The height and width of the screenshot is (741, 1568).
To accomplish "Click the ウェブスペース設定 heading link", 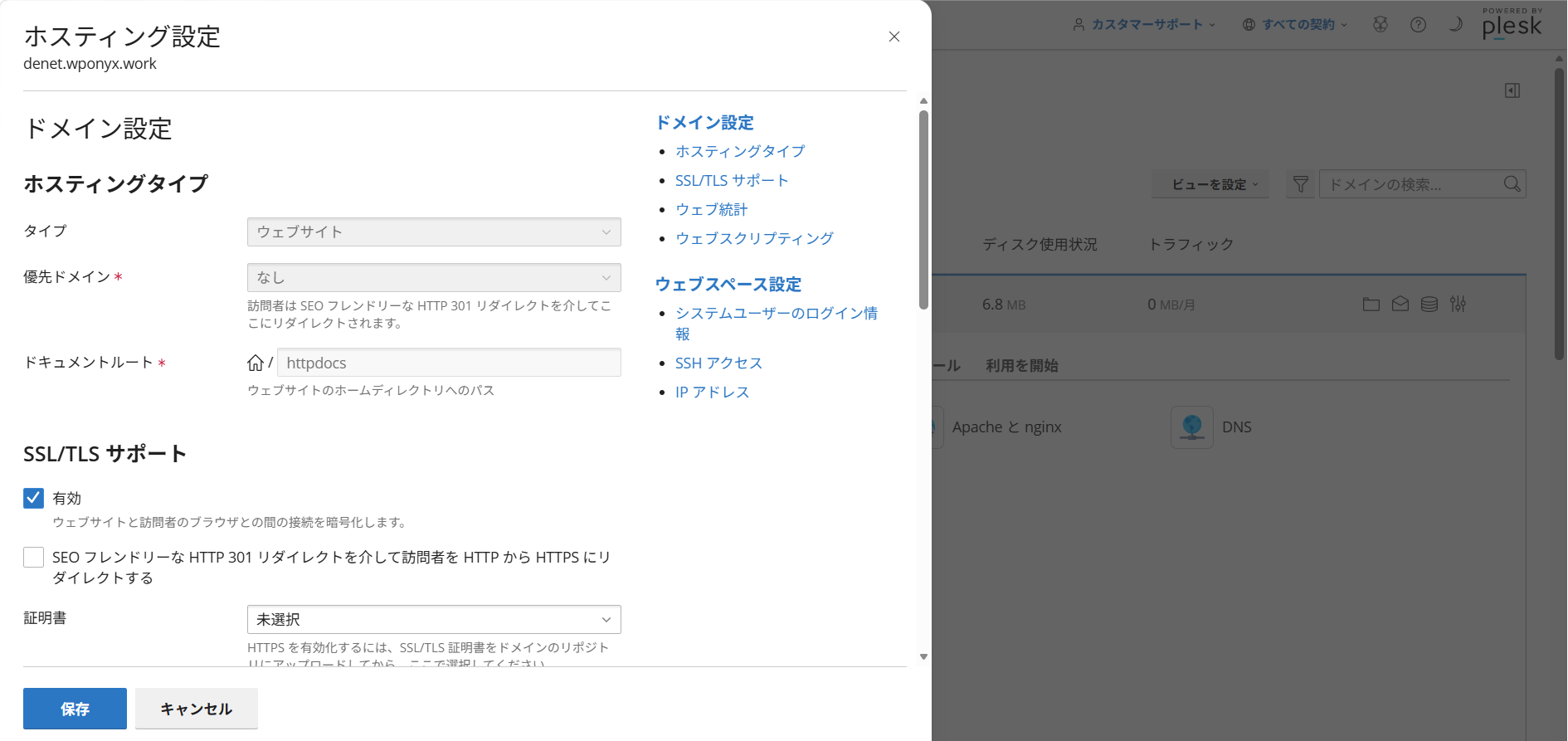I will [x=728, y=285].
